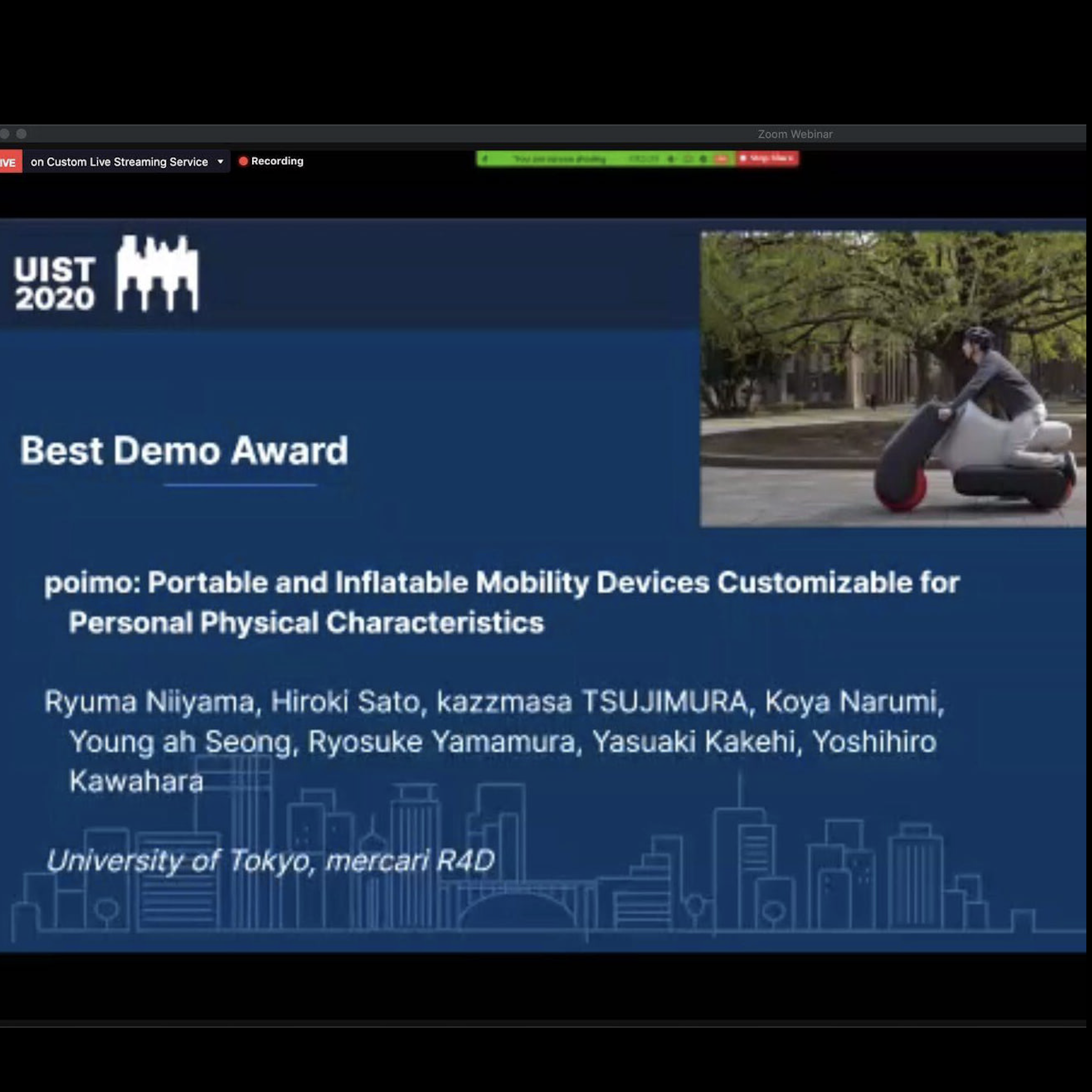Click 'on Custom Live Streaming Service' label
The image size is (1092, 1092).
[x=119, y=162]
